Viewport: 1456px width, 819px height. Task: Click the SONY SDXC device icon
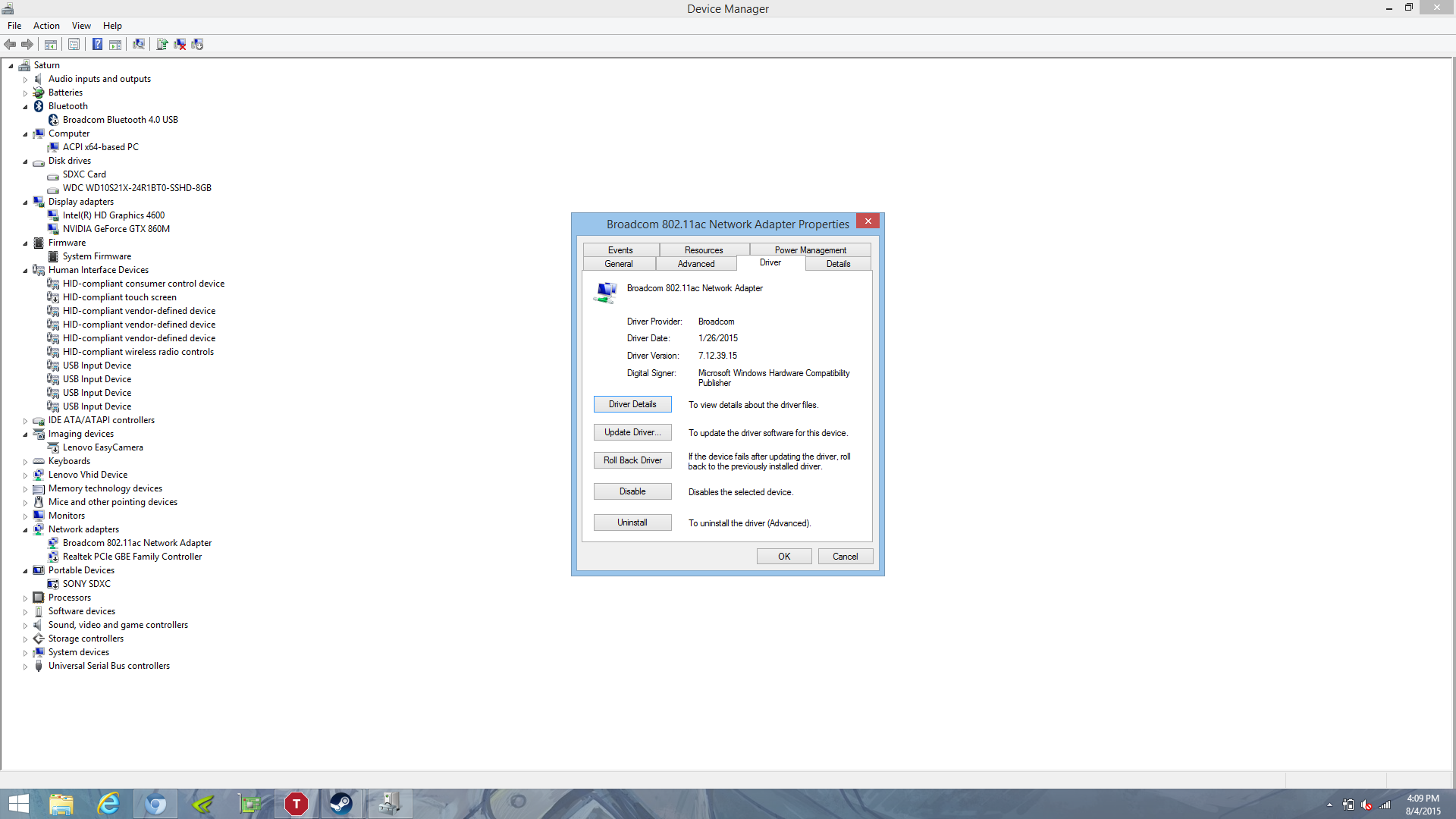53,584
